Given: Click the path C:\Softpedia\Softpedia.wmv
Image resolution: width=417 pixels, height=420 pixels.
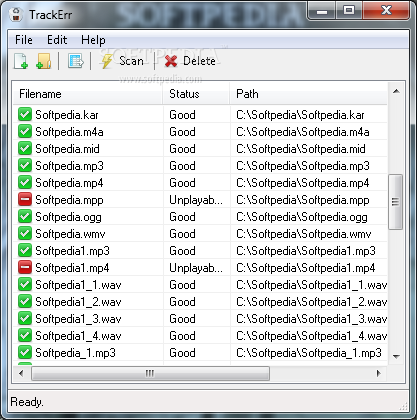Looking at the screenshot, I should coord(304,234).
